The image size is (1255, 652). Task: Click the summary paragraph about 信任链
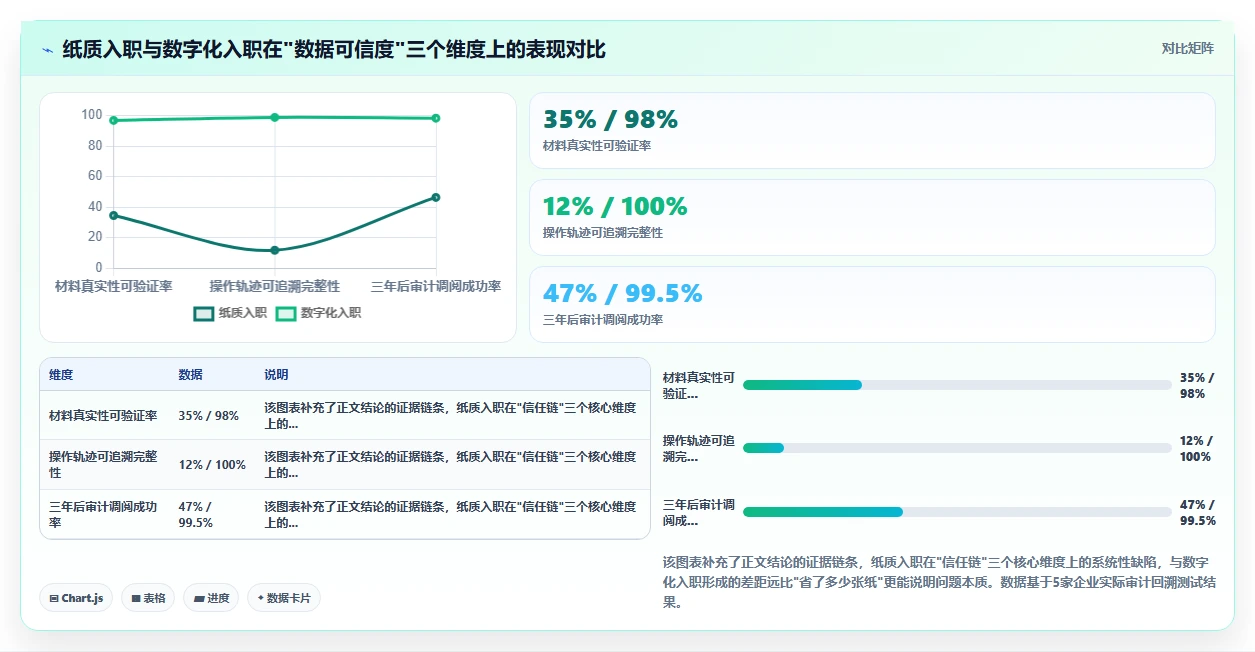(x=939, y=582)
